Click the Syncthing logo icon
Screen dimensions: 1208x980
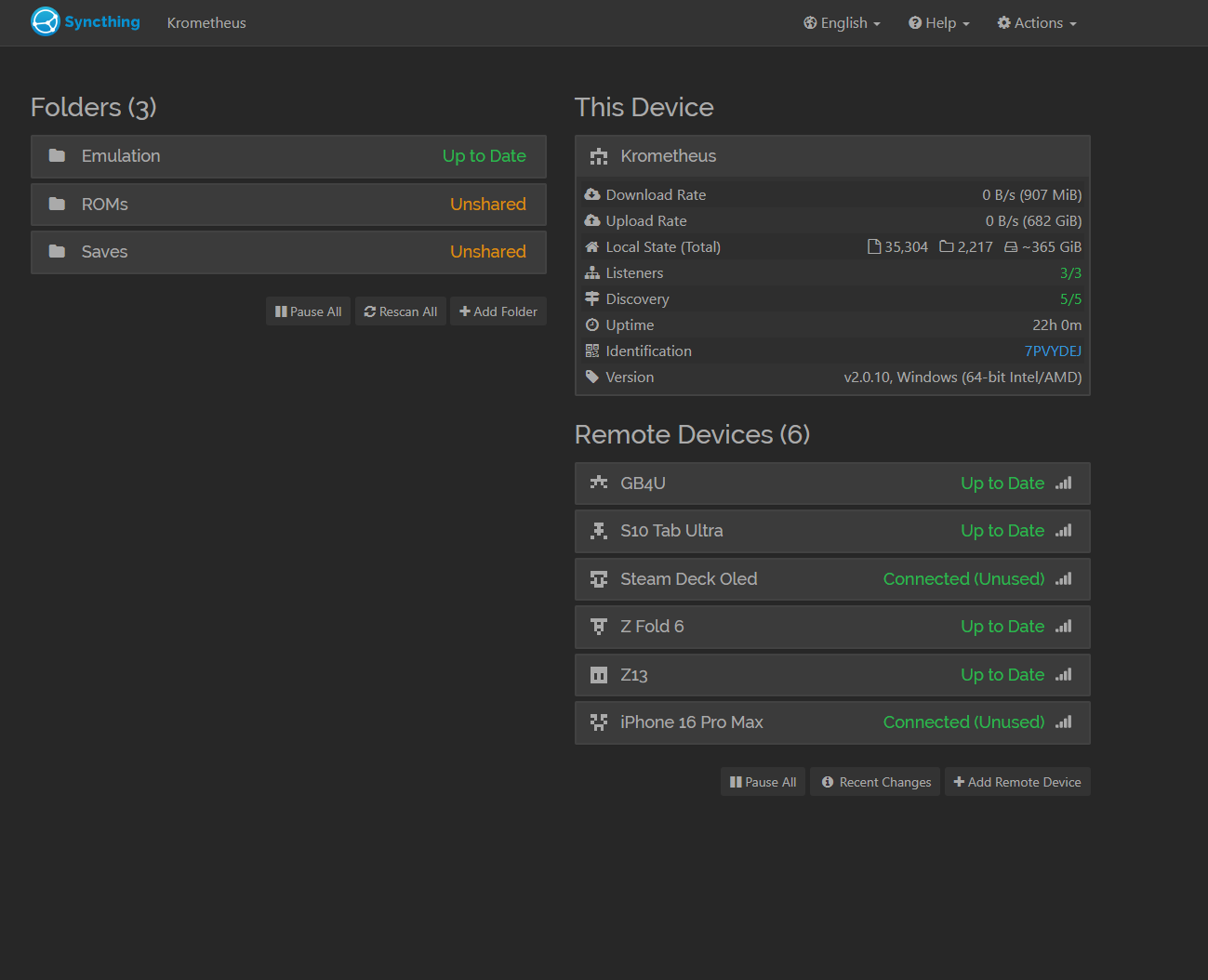(x=45, y=21)
